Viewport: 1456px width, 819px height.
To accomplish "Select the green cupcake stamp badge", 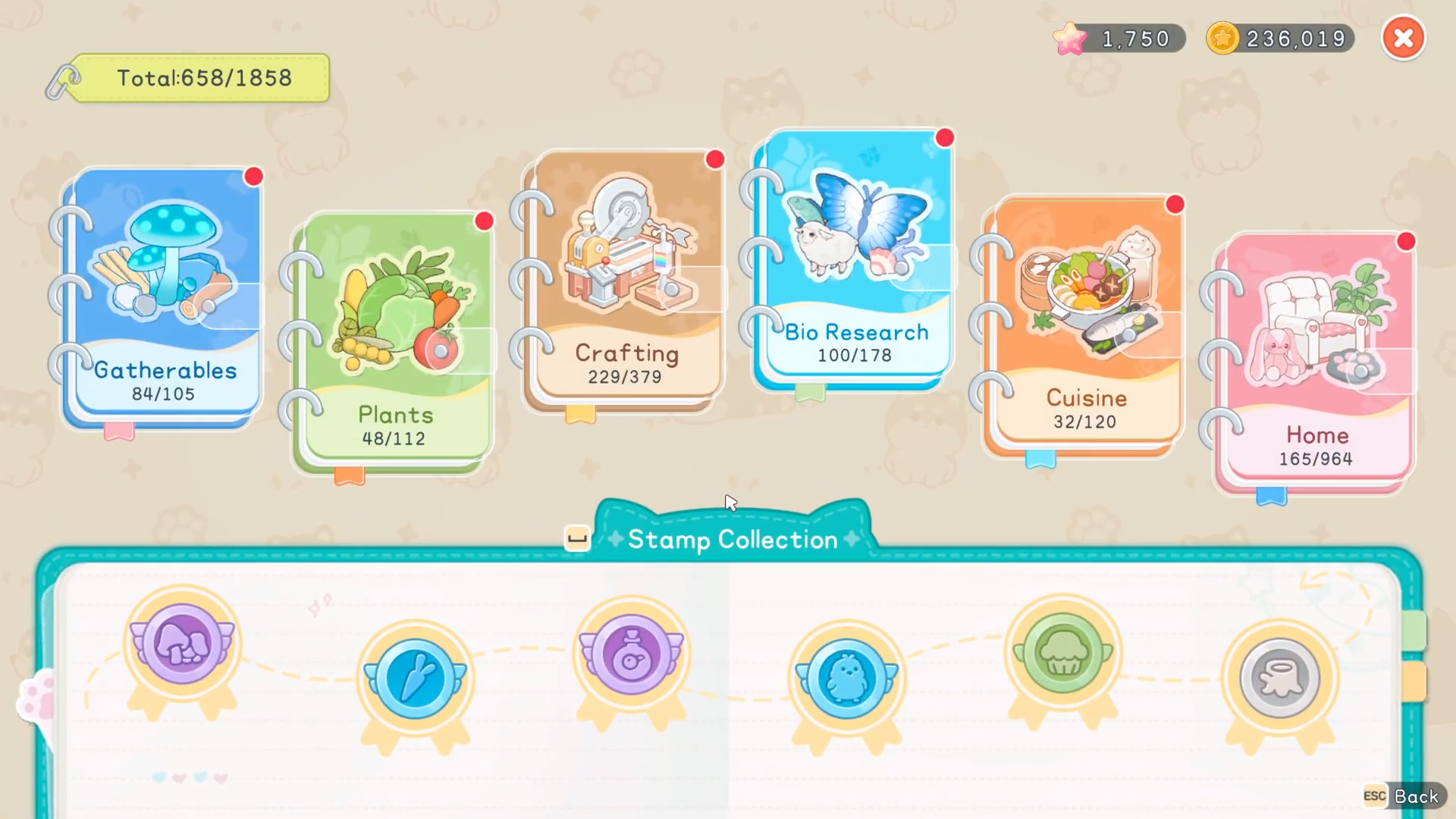I will [1063, 654].
